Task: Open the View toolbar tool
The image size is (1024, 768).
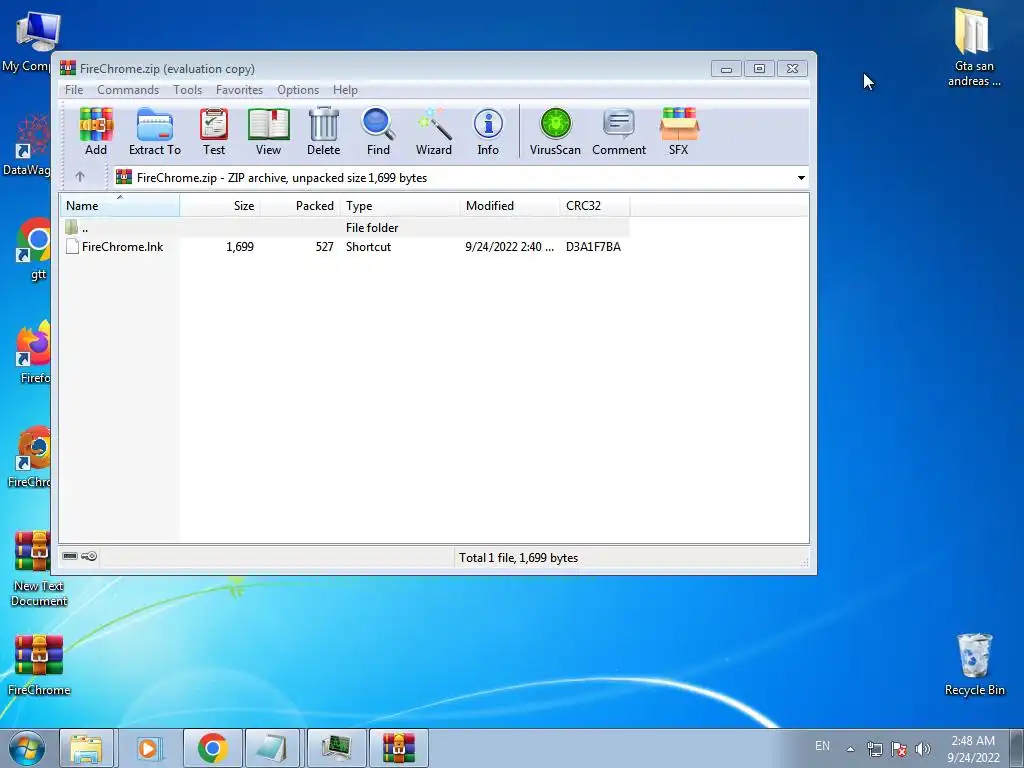Action: coord(268,131)
